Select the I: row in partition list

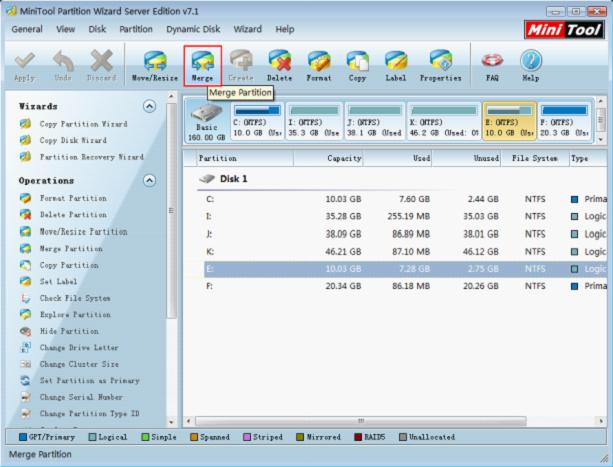[x=405, y=217]
